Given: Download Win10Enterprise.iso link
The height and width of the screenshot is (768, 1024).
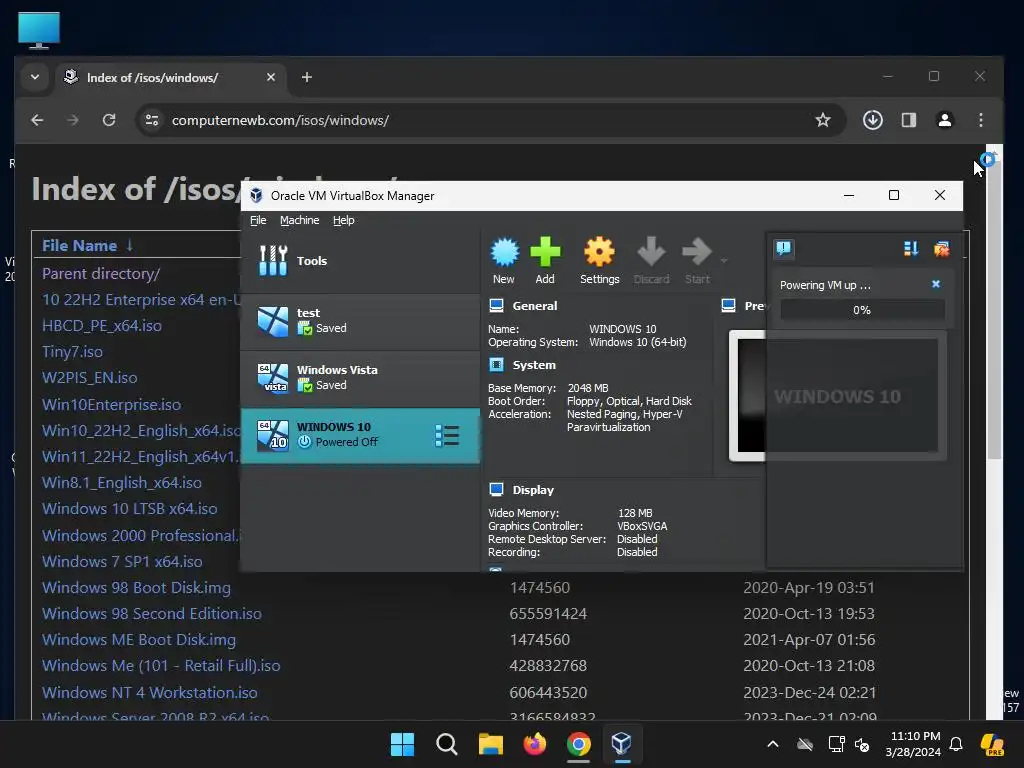Looking at the screenshot, I should [112, 405].
